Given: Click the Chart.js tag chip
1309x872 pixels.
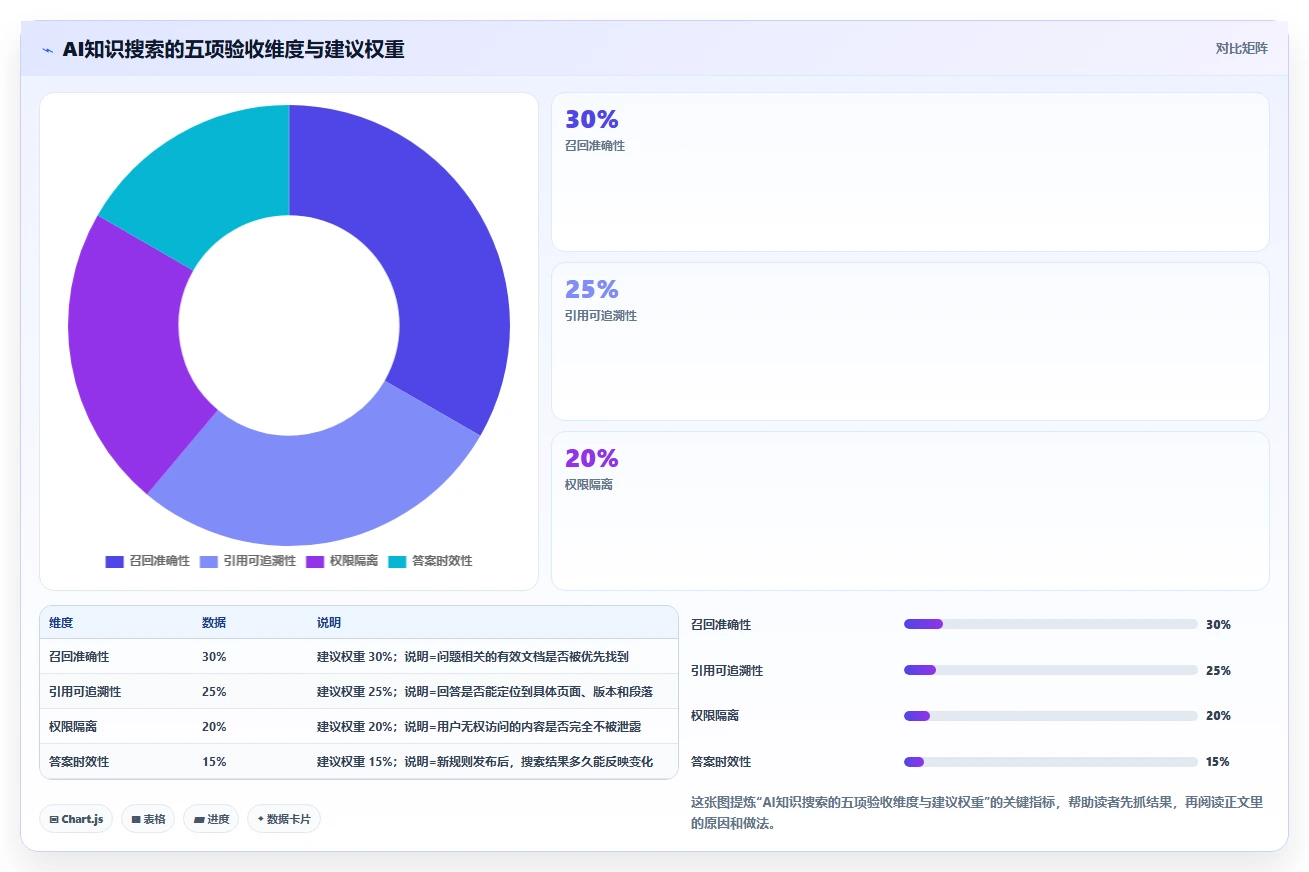Looking at the screenshot, I should pos(76,819).
